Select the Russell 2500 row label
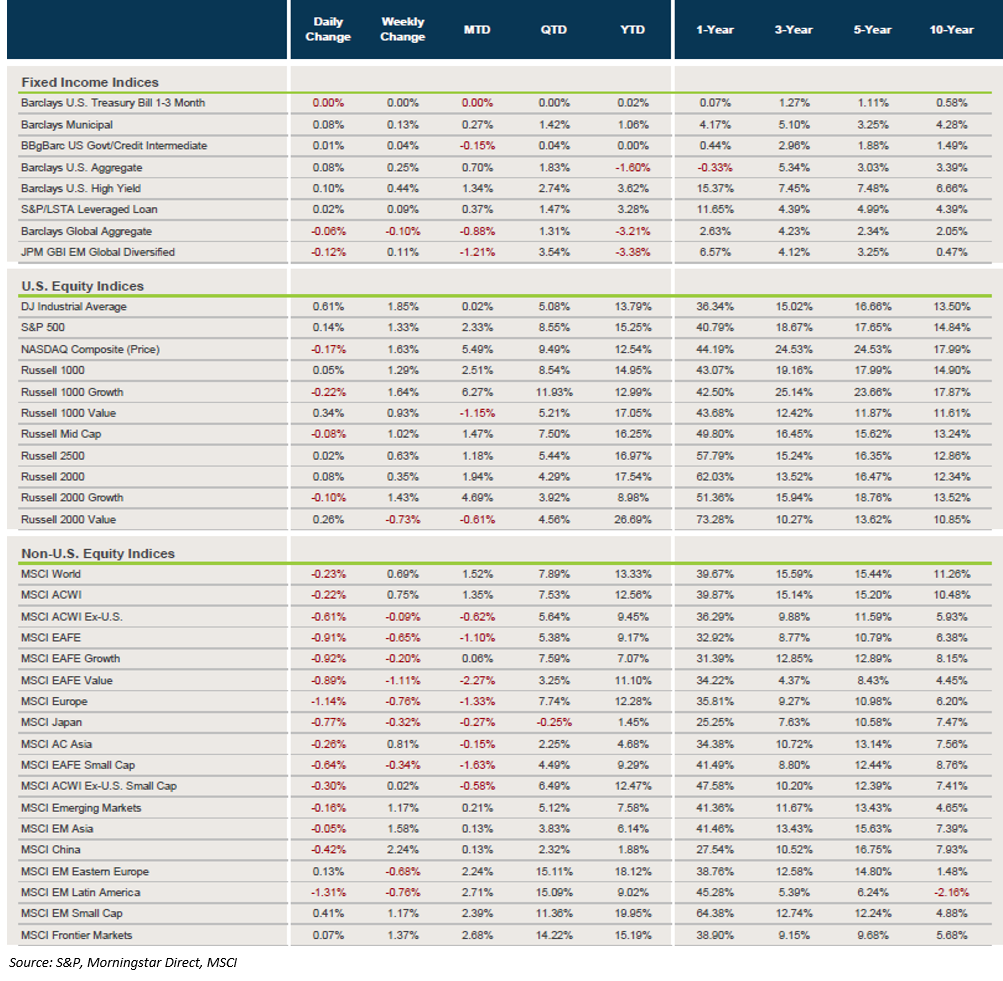 coord(52,456)
